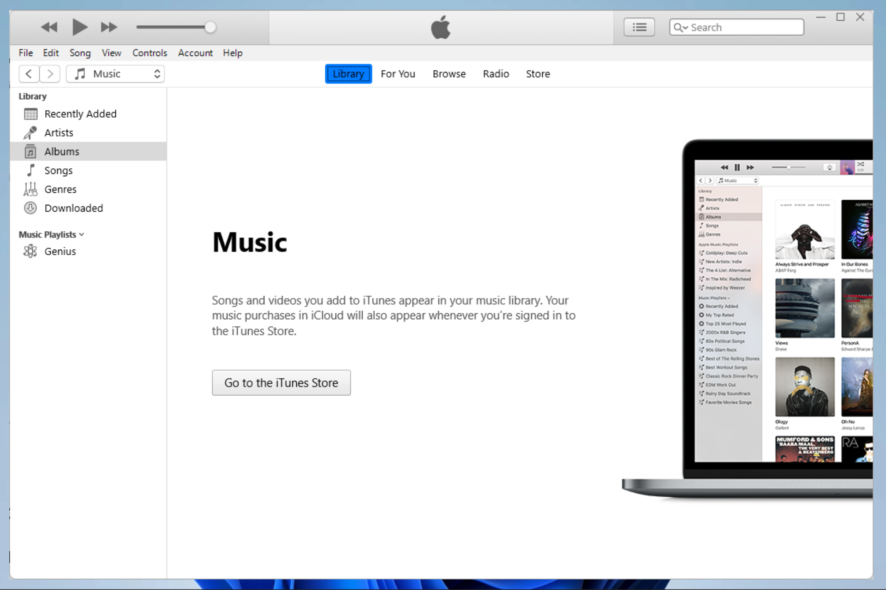The width and height of the screenshot is (886, 590).
Task: Open Songs from the Library sidebar
Action: [x=58, y=170]
